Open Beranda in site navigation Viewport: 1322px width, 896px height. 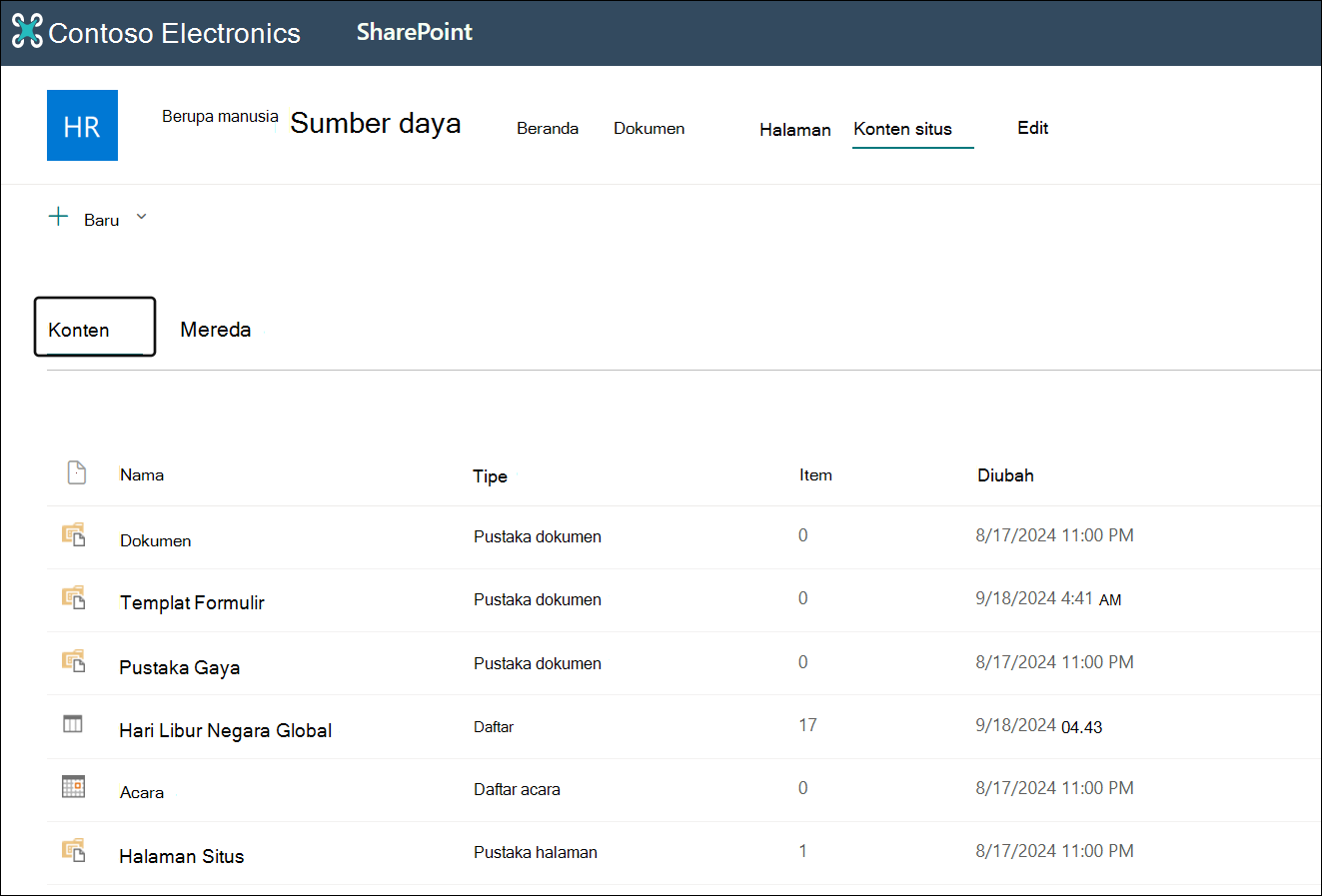pyautogui.click(x=548, y=128)
